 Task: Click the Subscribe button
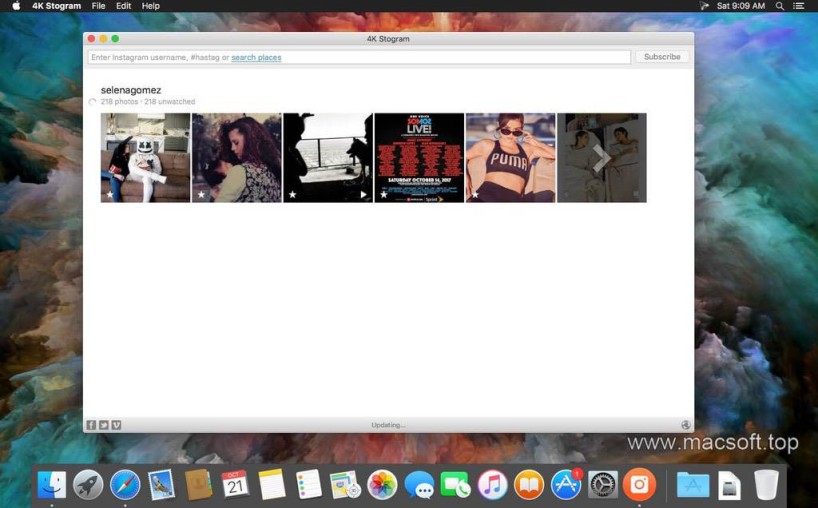click(x=662, y=57)
